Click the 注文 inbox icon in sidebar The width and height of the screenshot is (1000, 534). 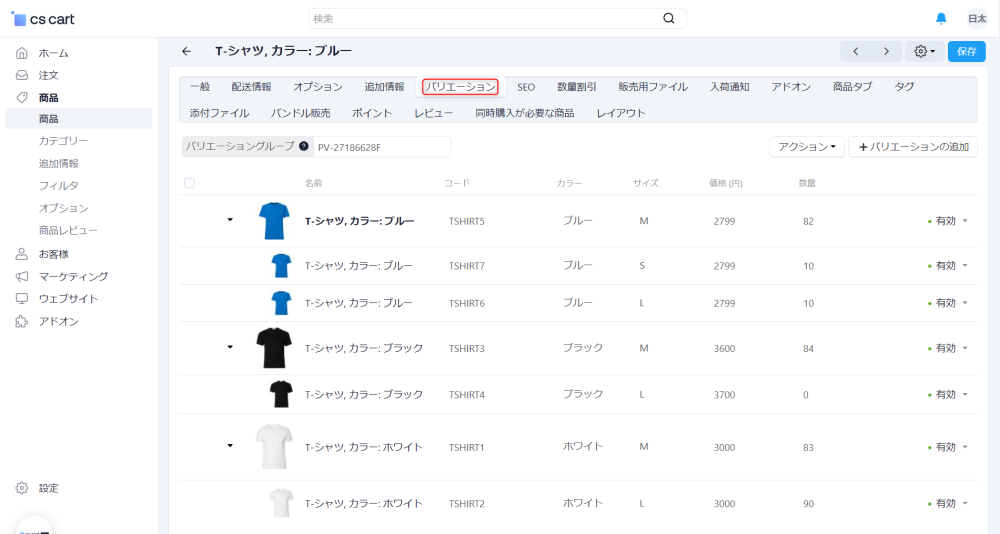(22, 75)
